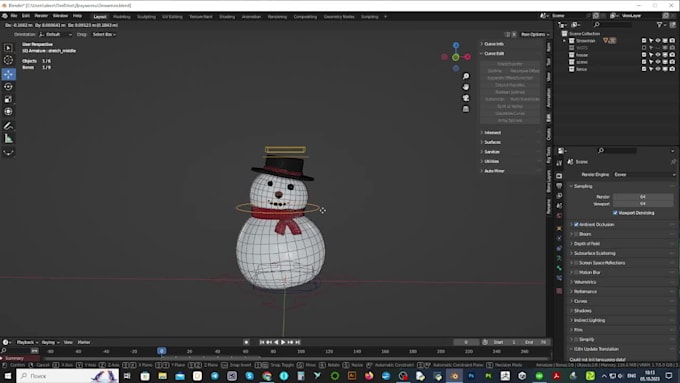Screen dimensions: 680x383
Task: Expand the Snowman collection in the outliner
Action: tap(565, 41)
